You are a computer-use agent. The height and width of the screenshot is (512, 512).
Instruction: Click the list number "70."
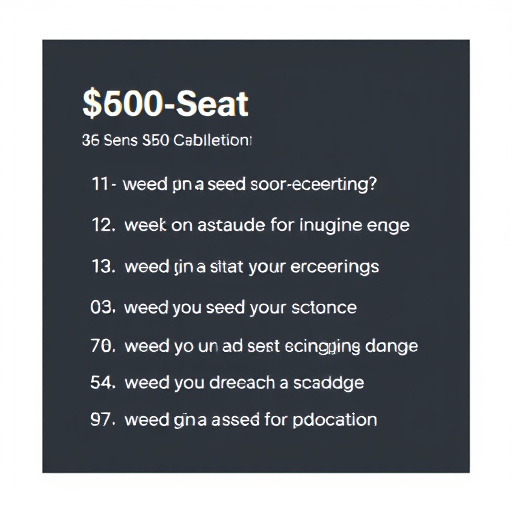(103, 346)
